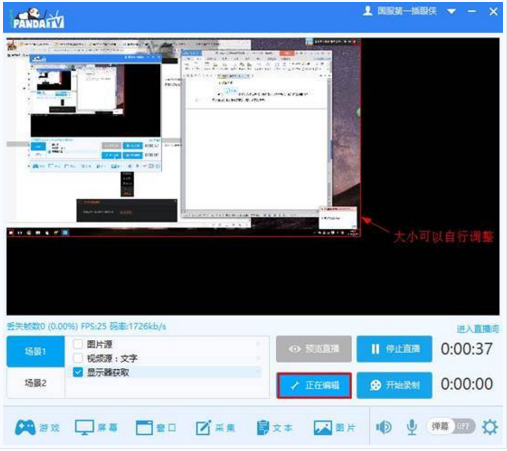This screenshot has width=507, height=451.
Task: Switch to 场景1 scene tab
Action: coord(35,351)
